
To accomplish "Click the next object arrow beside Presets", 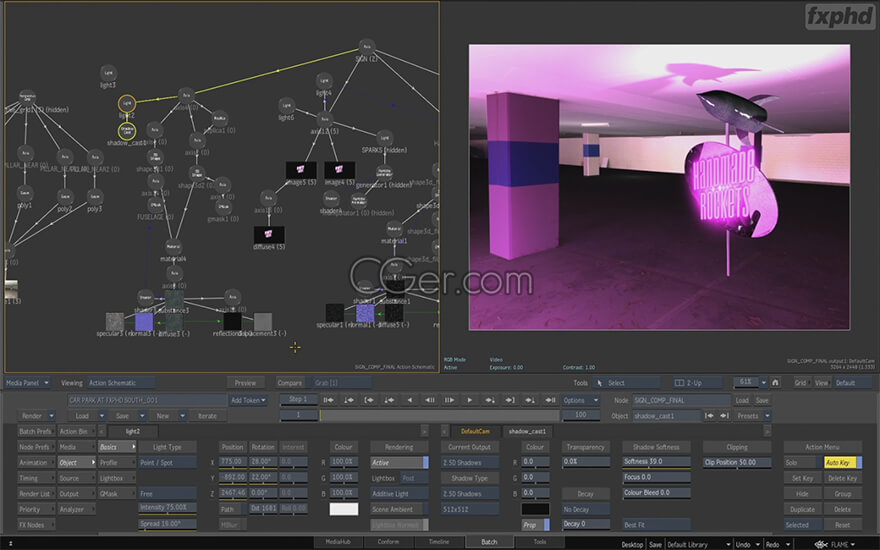I will pos(725,416).
